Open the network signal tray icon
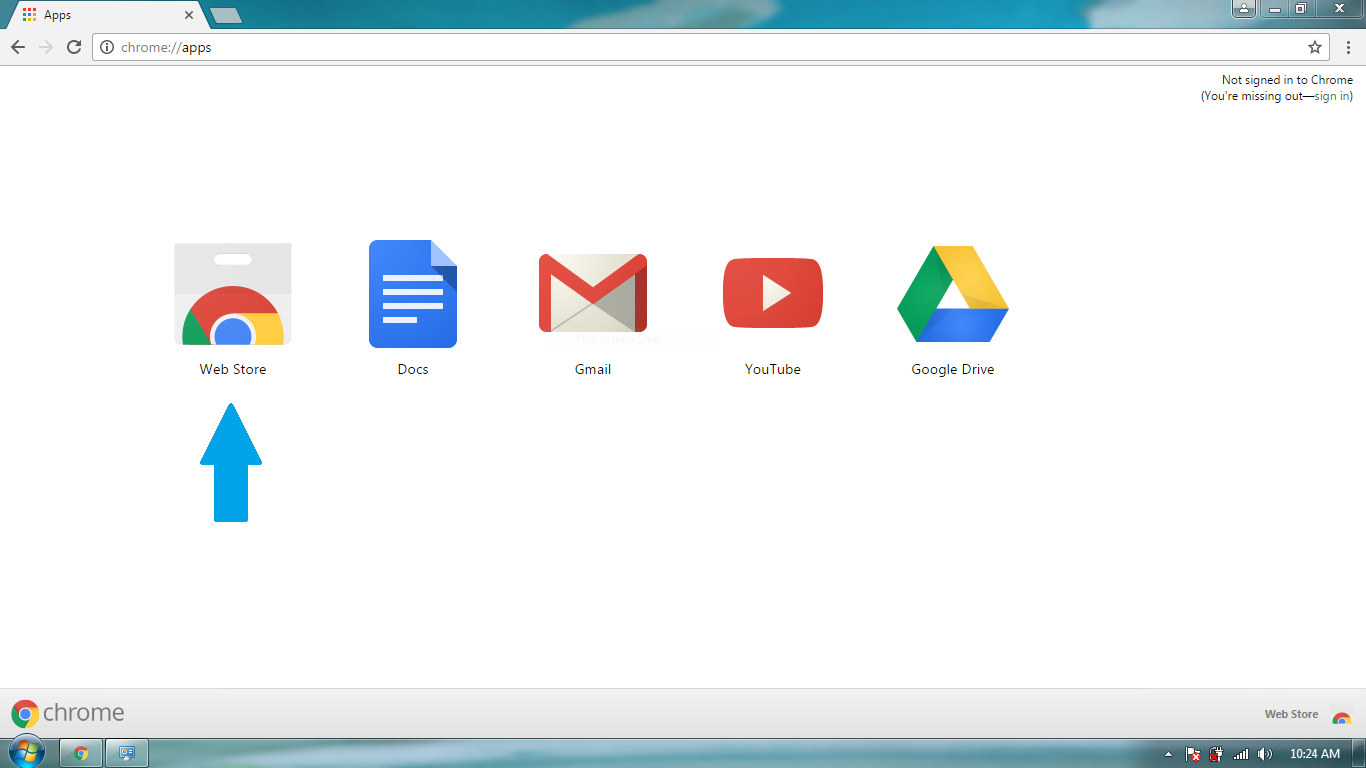Viewport: 1366px width, 768px height. [1241, 754]
